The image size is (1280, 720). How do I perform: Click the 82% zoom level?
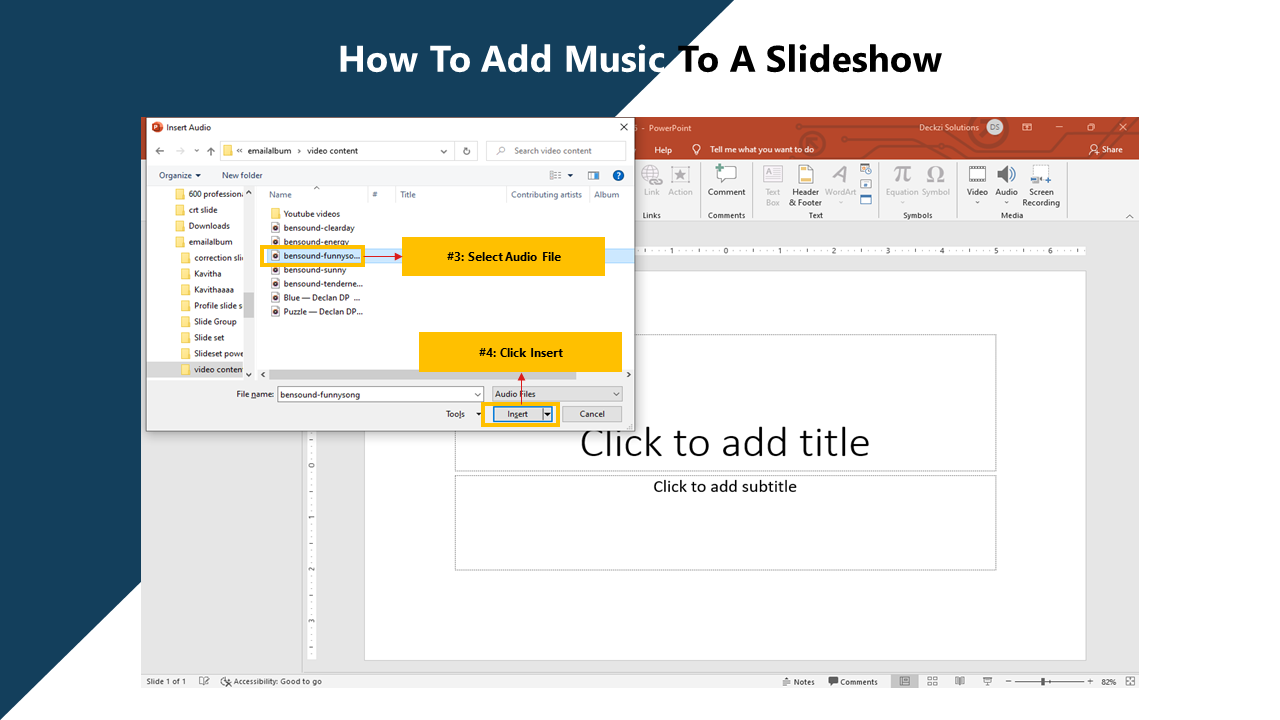[x=1108, y=682]
